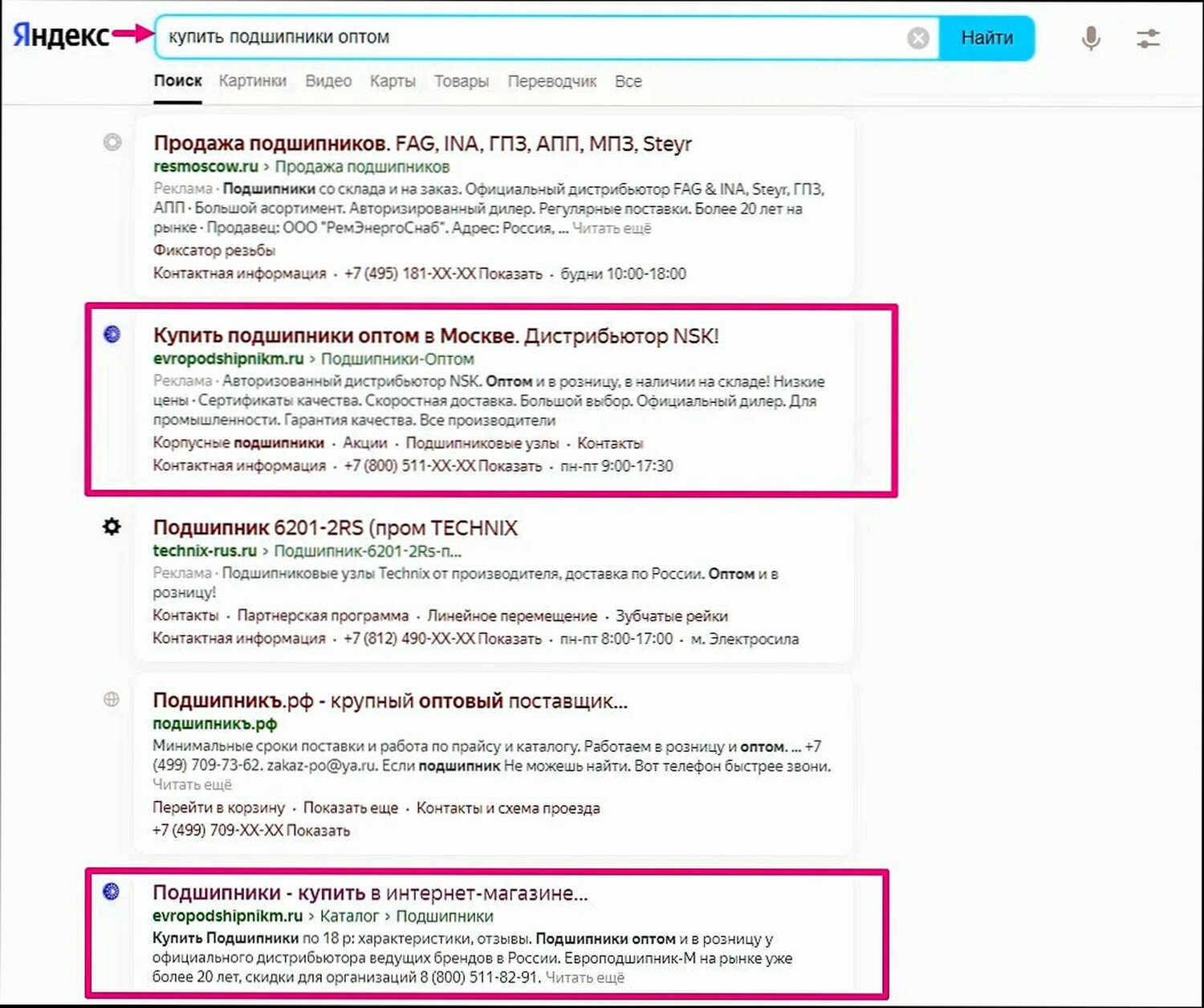Click 'пн-пт 8:00-17:00' working hours text
Image resolution: width=1204 pixels, height=1008 pixels.
click(x=616, y=639)
